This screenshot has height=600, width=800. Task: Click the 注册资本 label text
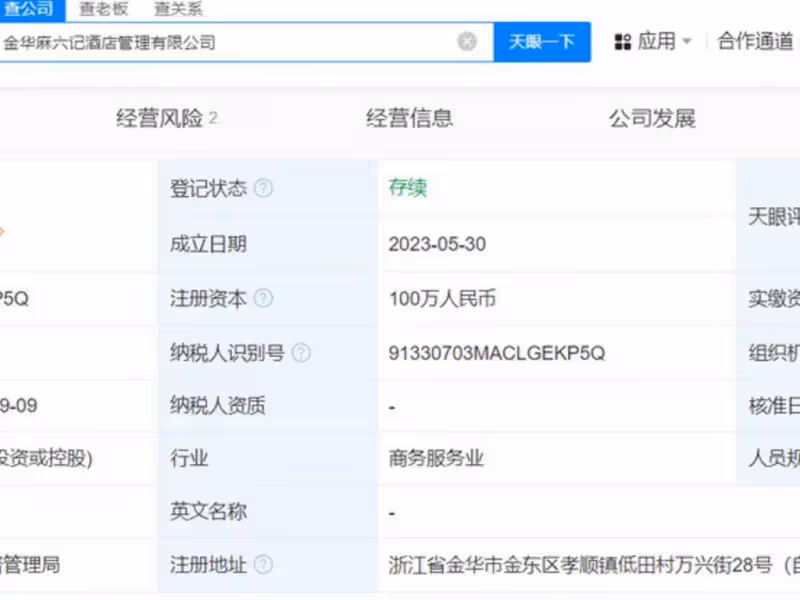[x=208, y=298]
